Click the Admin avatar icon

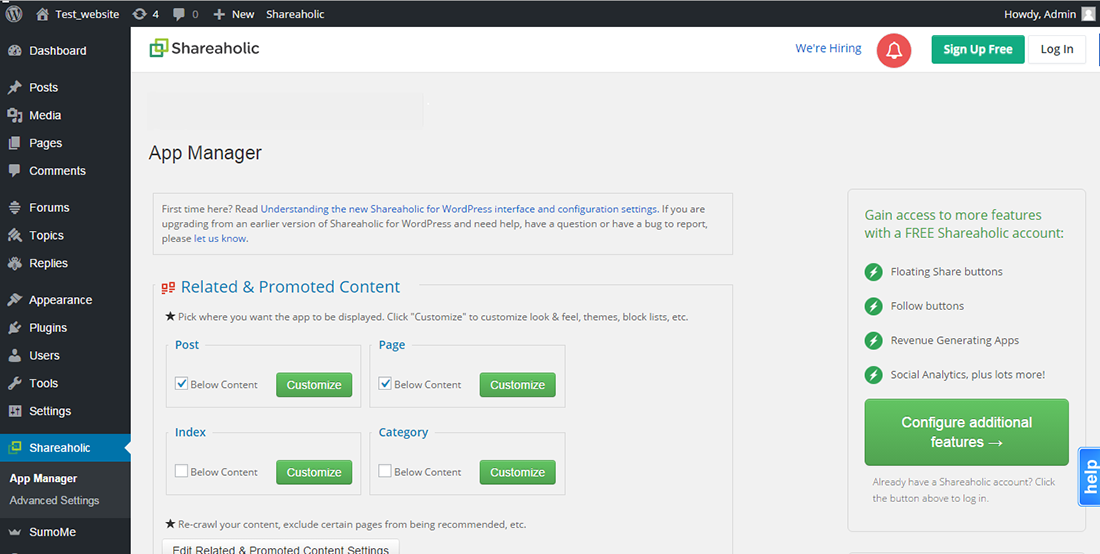[1087, 13]
